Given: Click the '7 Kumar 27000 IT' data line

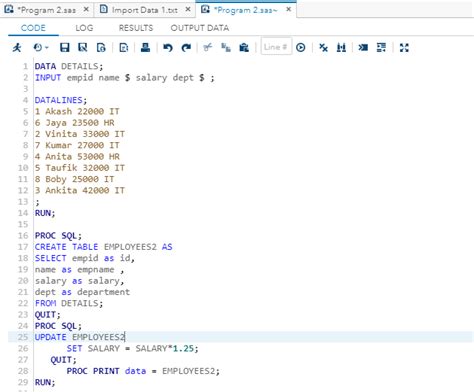Looking at the screenshot, I should click(77, 145).
